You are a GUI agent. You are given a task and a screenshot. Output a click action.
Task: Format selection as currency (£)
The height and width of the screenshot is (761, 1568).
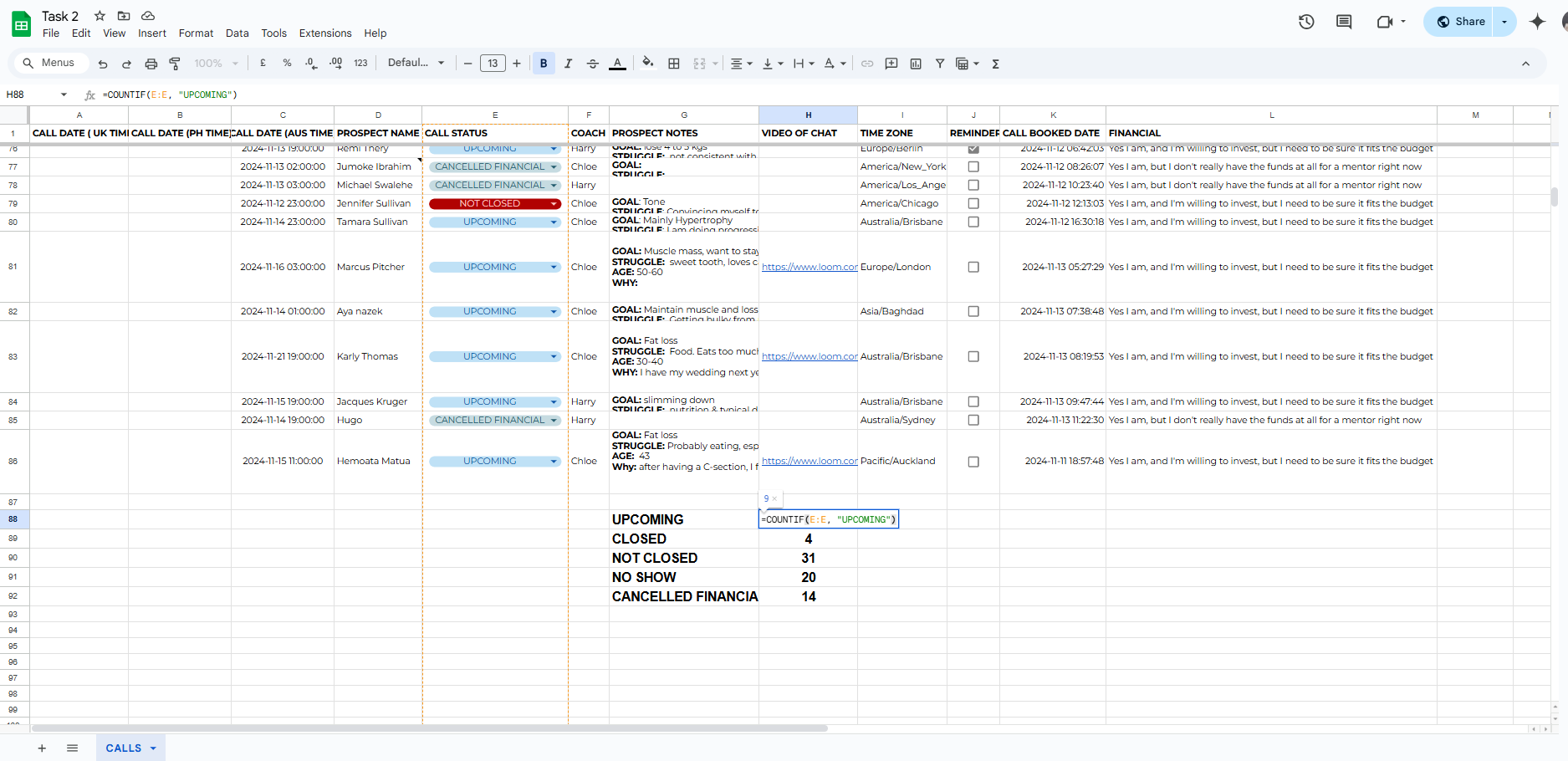tap(263, 64)
